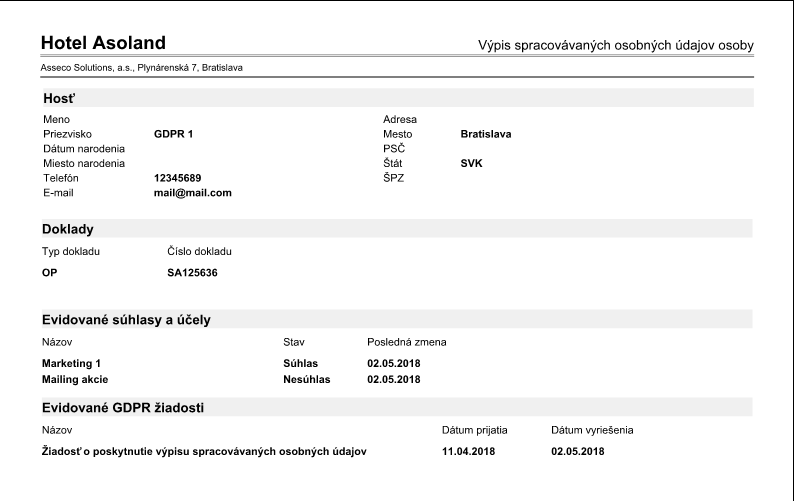Screen dimensions: 794x501
Task: Click the Asseco Solutions address line
Action: 141,68
